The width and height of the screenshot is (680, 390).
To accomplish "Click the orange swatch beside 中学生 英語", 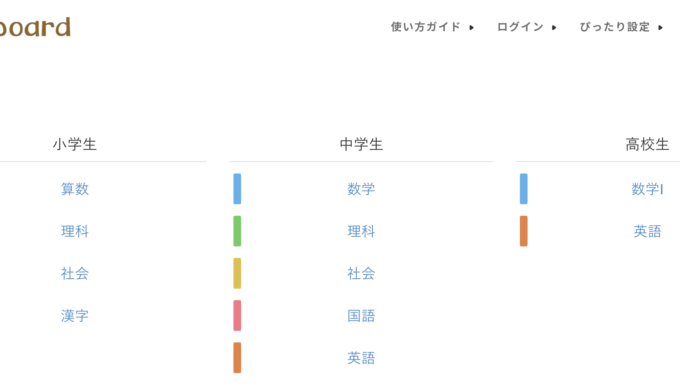I will click(x=237, y=357).
